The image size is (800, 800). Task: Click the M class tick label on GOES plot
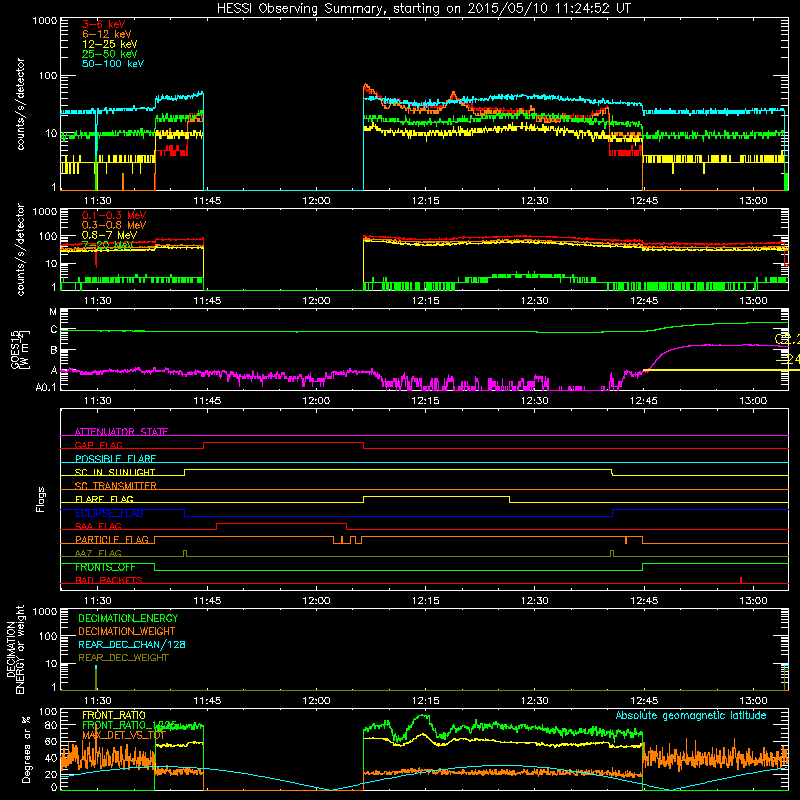tap(53, 312)
